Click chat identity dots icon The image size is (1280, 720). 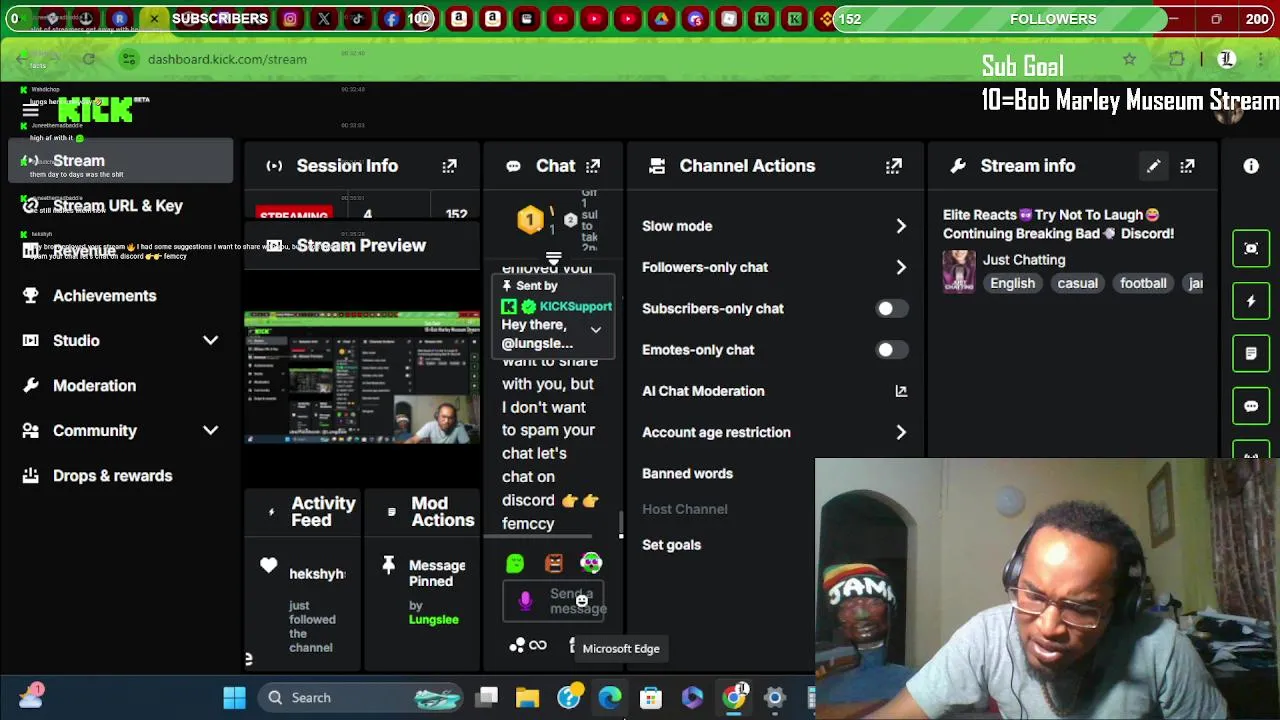coord(517,646)
